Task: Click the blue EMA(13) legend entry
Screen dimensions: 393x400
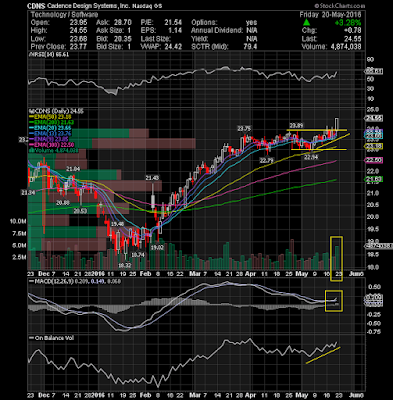Action: pyautogui.click(x=51, y=134)
